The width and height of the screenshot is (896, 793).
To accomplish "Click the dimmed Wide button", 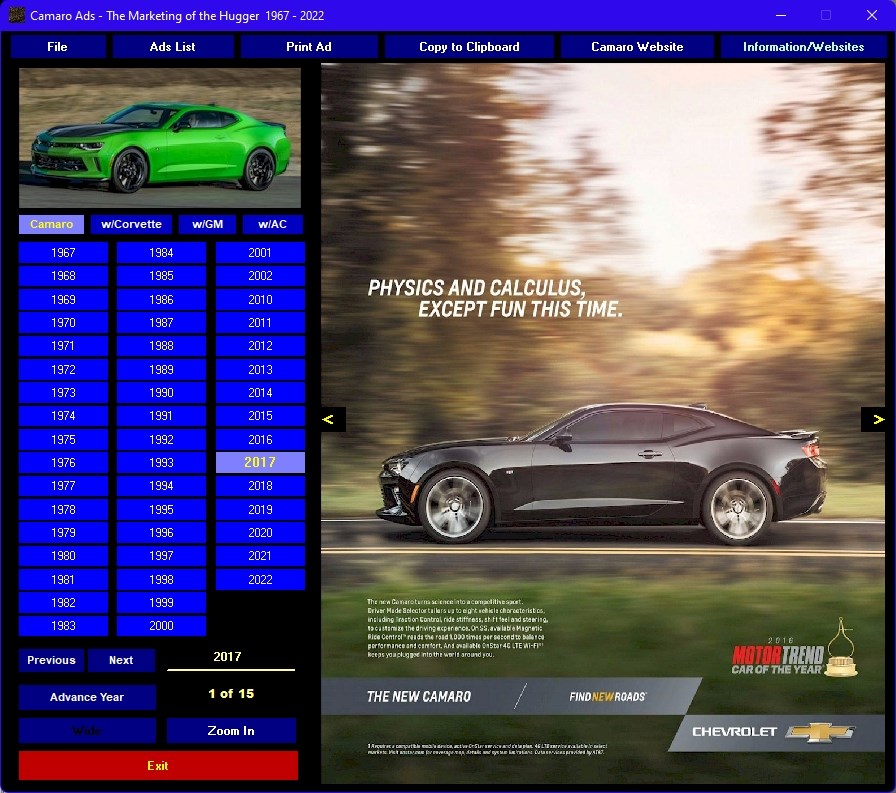I will [87, 731].
